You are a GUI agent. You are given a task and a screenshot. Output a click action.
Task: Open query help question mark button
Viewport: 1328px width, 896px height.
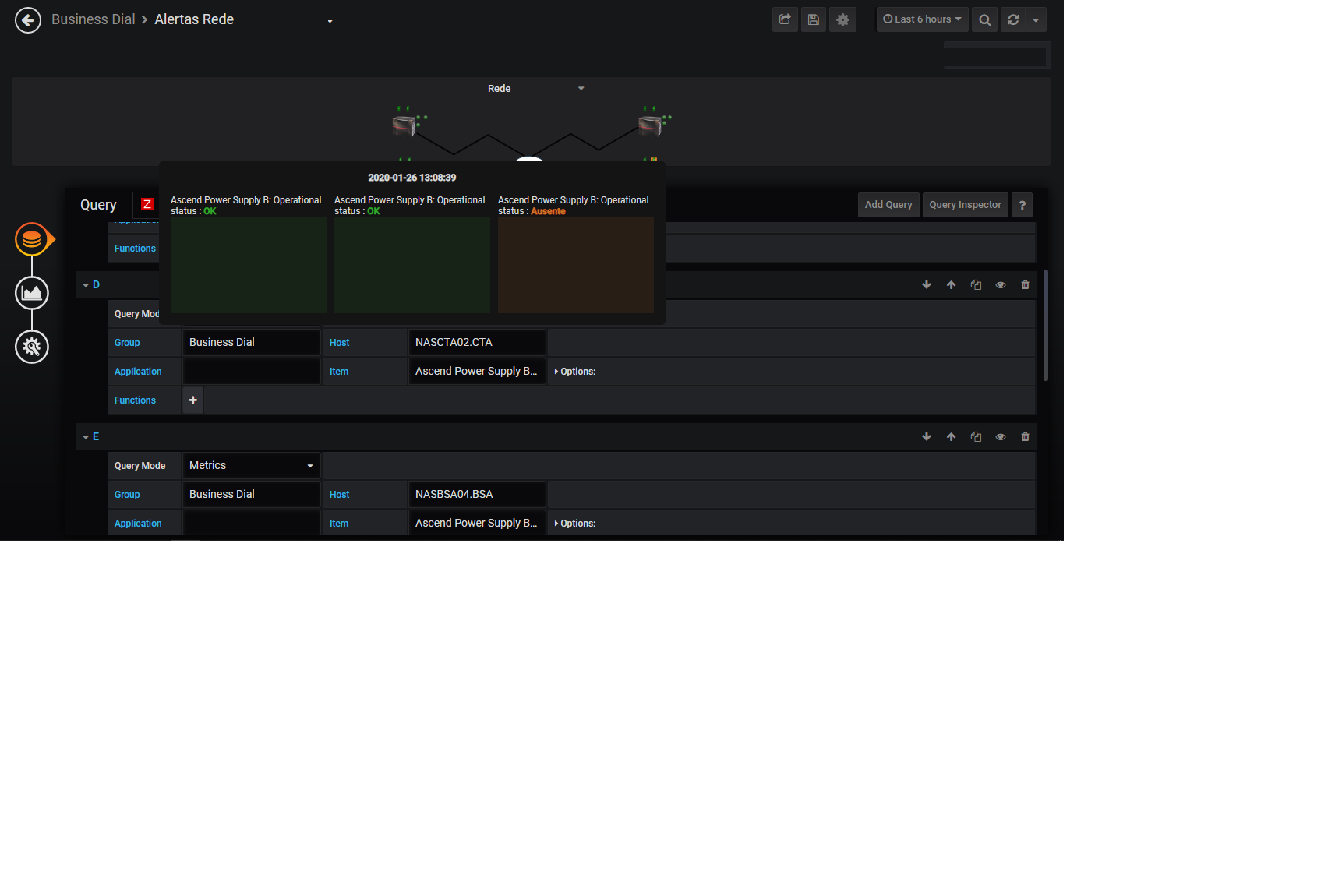(1022, 205)
